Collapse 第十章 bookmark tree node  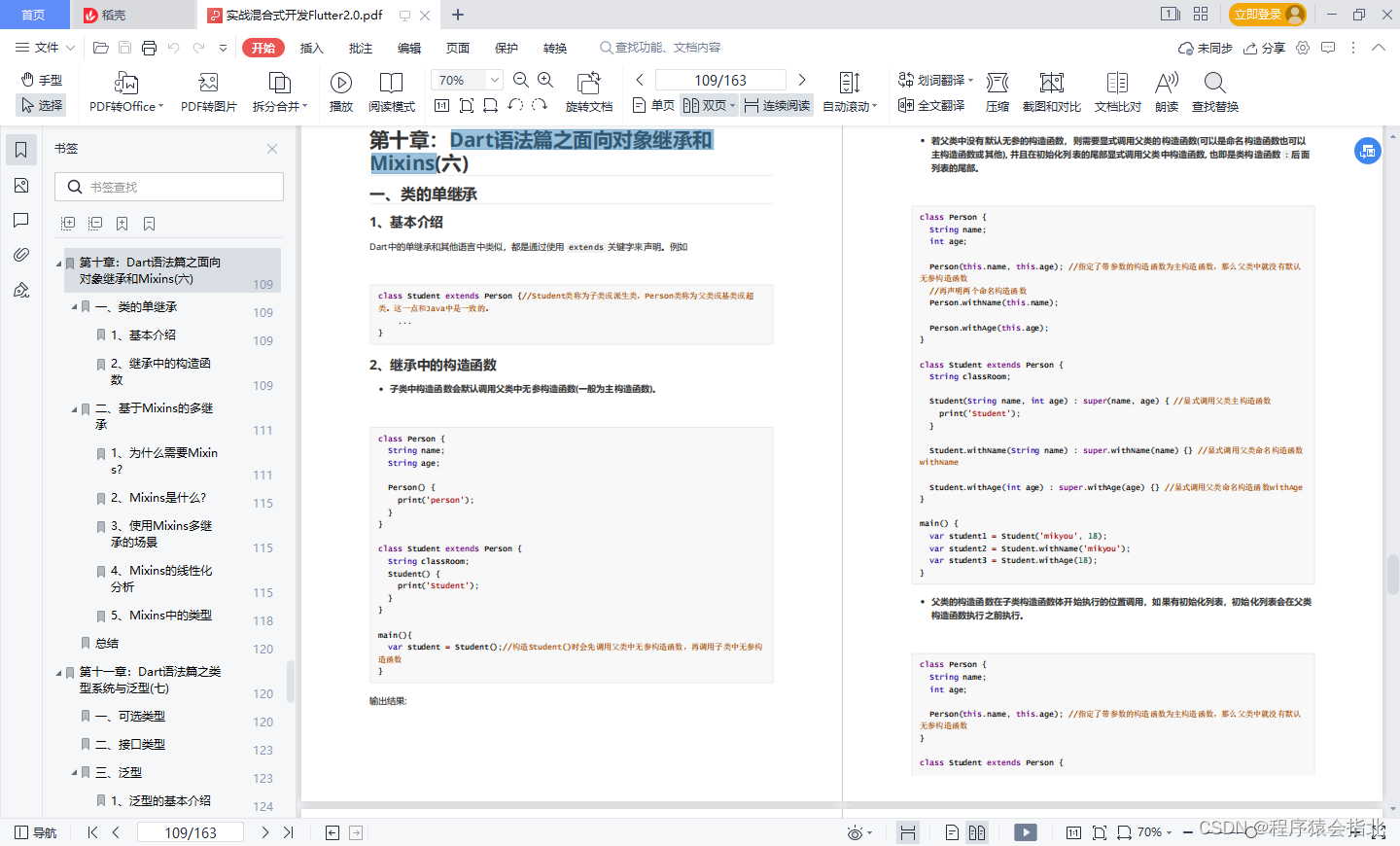pyautogui.click(x=58, y=264)
